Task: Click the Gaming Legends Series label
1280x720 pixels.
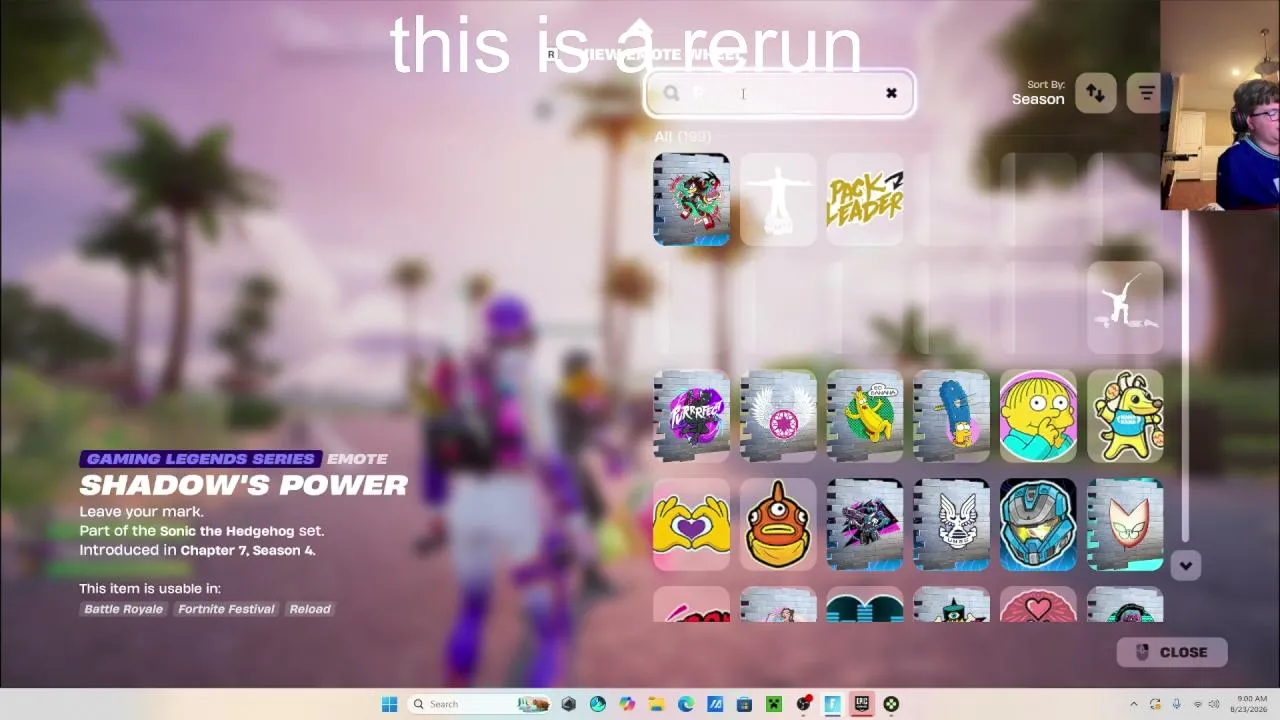Action: pos(201,459)
